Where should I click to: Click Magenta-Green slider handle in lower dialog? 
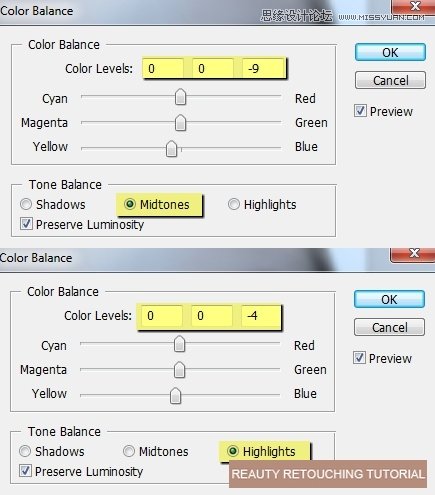pos(179,370)
